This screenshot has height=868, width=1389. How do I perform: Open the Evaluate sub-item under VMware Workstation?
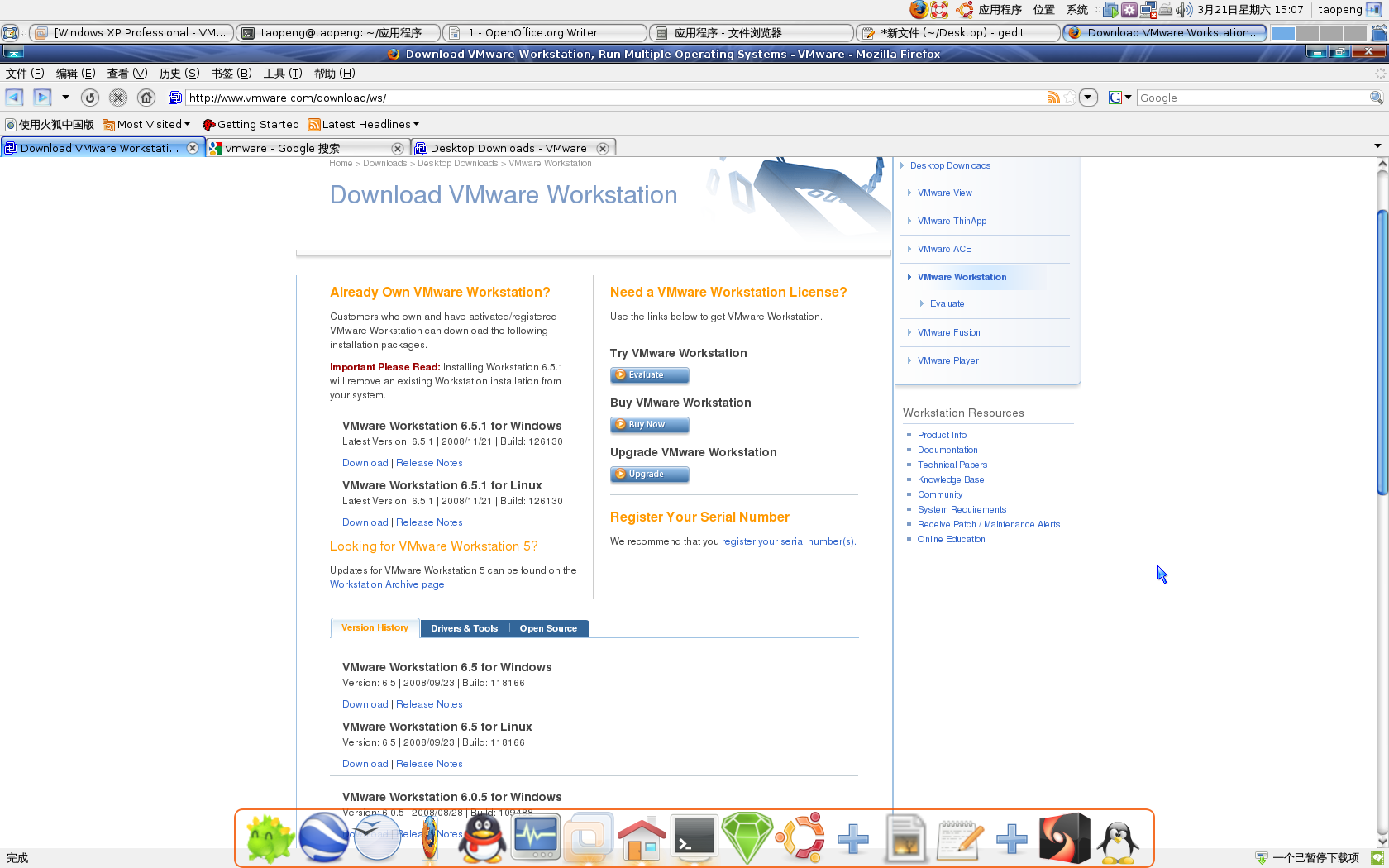click(947, 303)
